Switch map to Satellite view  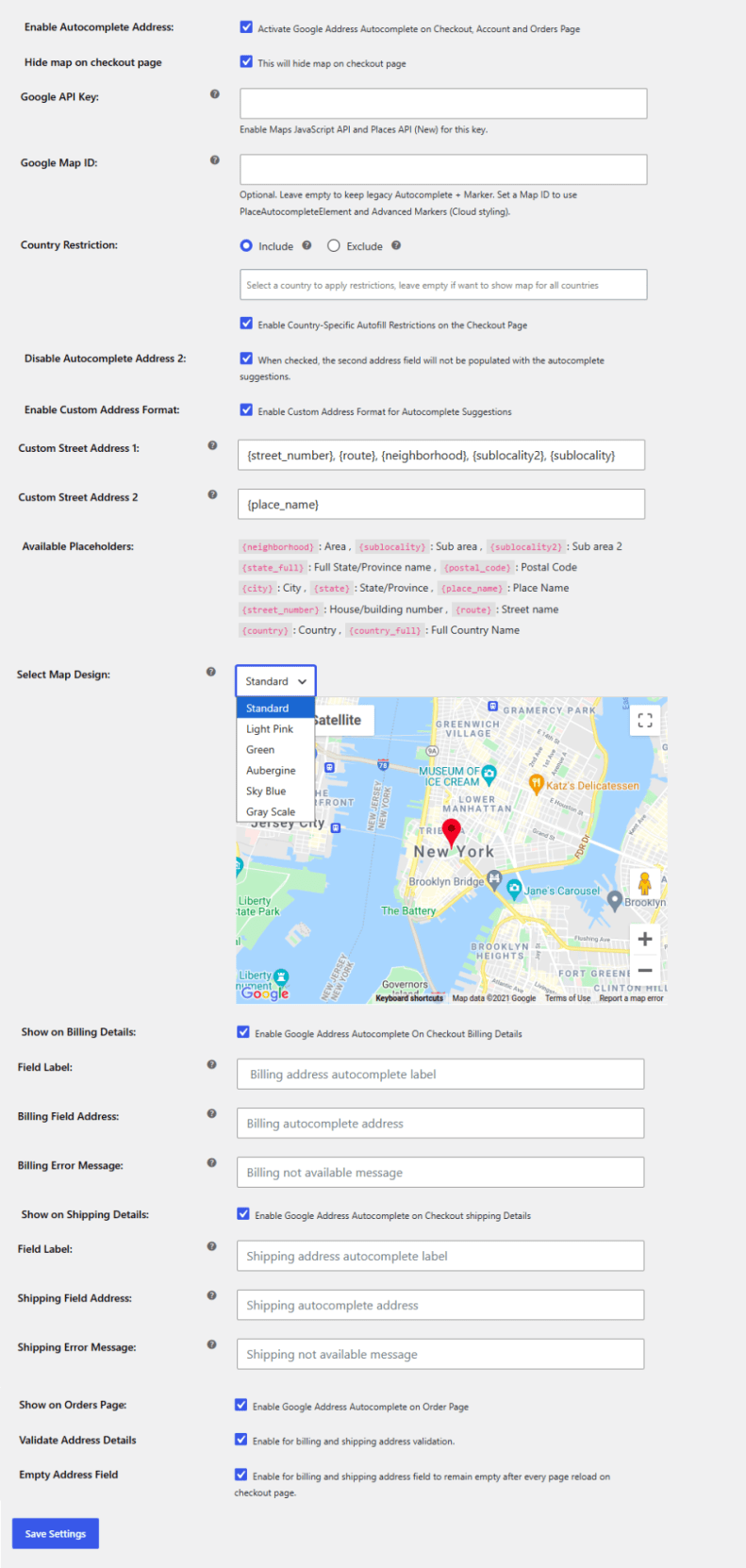pos(342,720)
